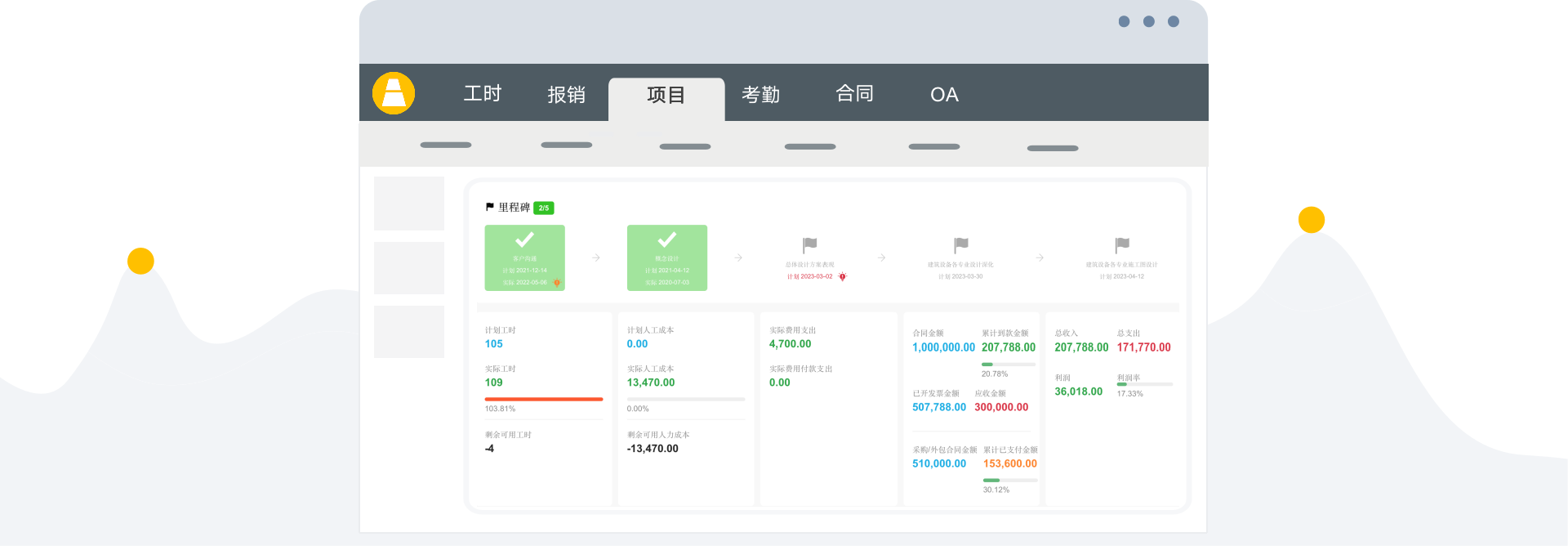Click the 已开发票金额 value 507,788.00
Screen dimensions: 1568x546
(x=939, y=407)
